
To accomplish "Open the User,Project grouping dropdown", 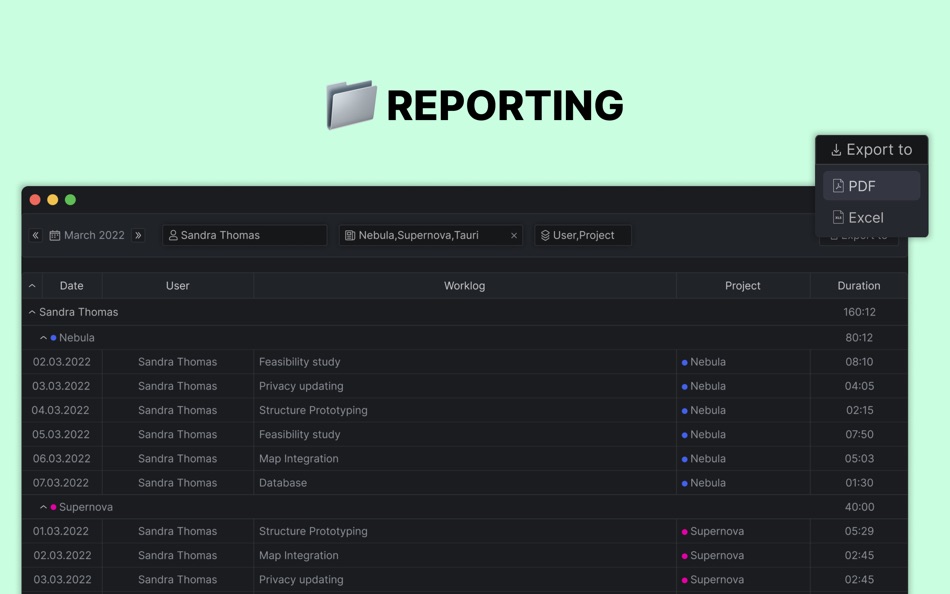I will click(583, 235).
